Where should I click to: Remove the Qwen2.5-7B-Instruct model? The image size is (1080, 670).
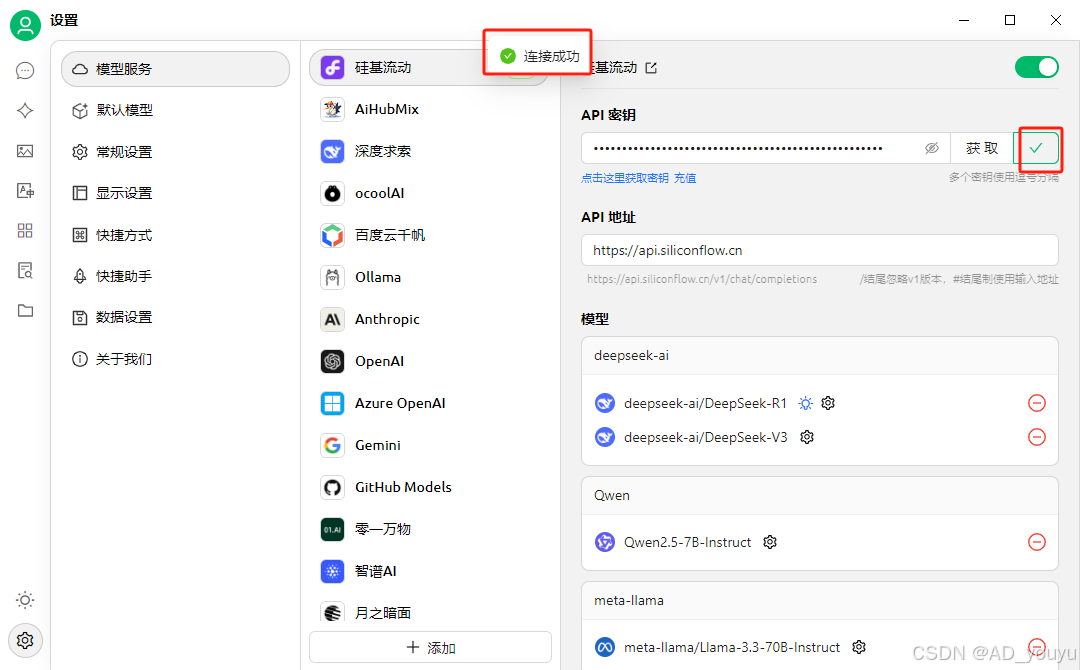(1037, 542)
